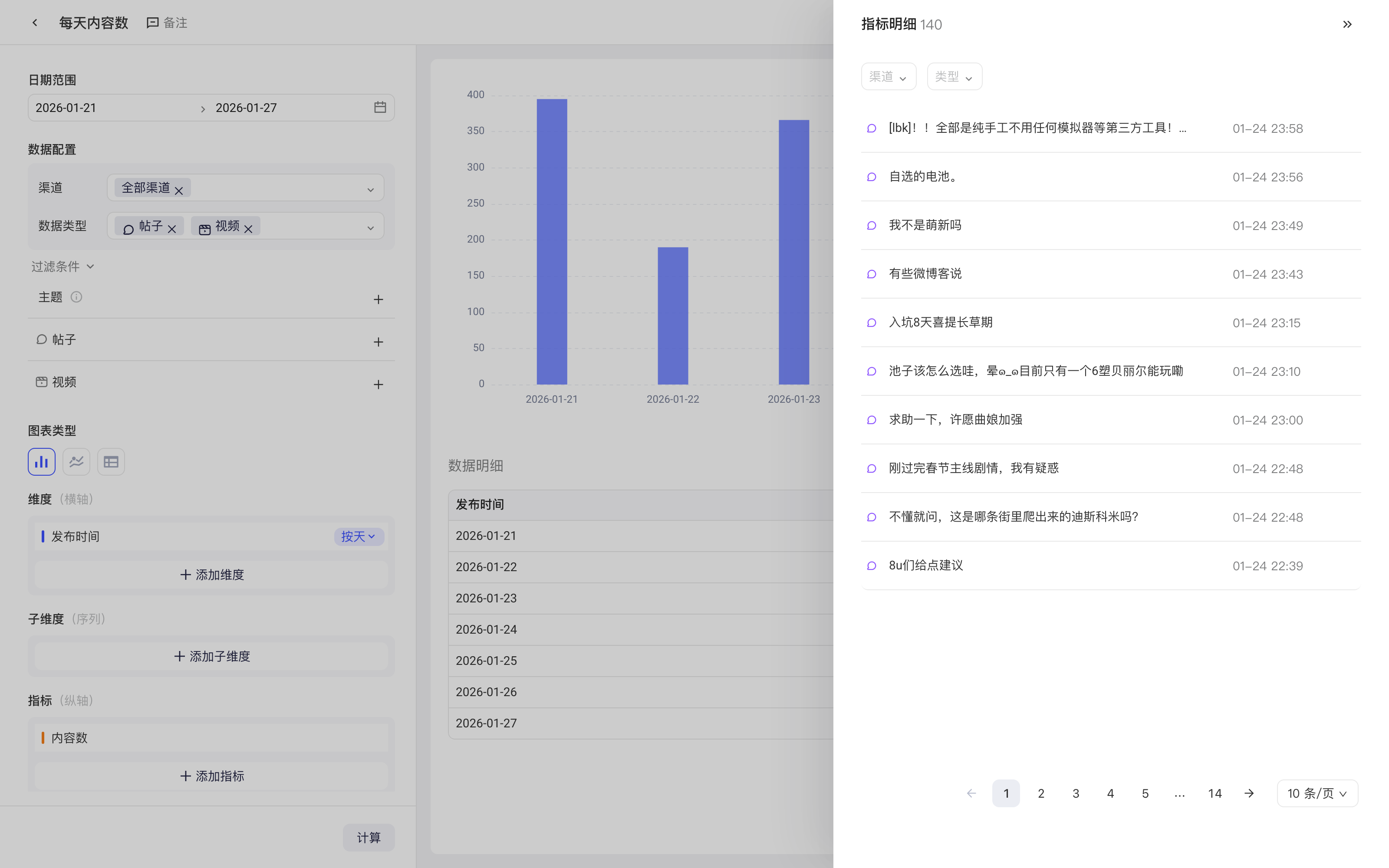This screenshot has height=868, width=1389.
Task: Change the 按天 time granularity
Action: click(x=359, y=536)
